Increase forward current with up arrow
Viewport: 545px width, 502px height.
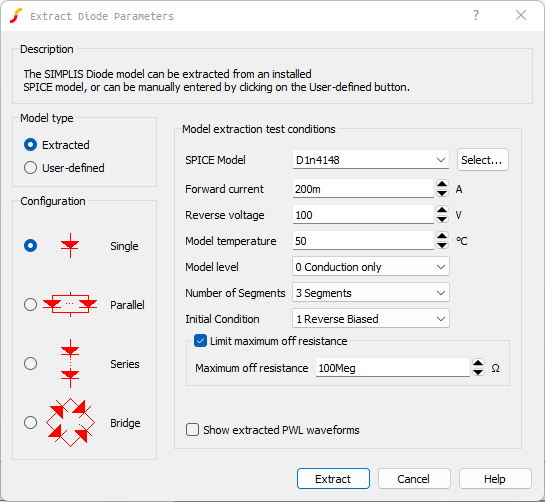click(x=442, y=184)
